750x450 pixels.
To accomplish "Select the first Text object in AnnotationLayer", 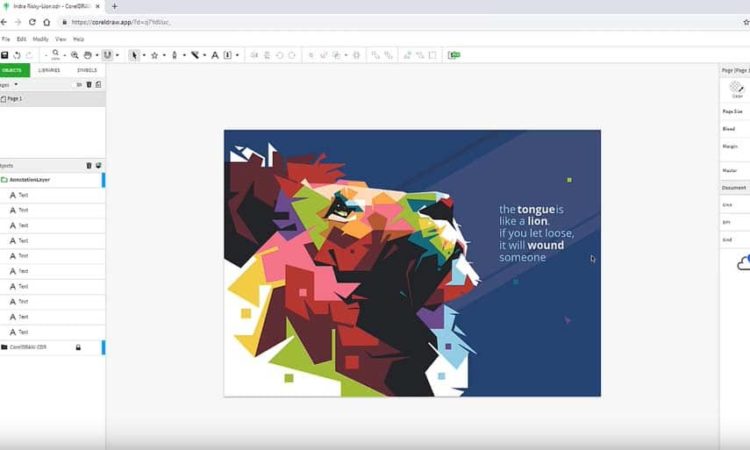I will click(22, 195).
